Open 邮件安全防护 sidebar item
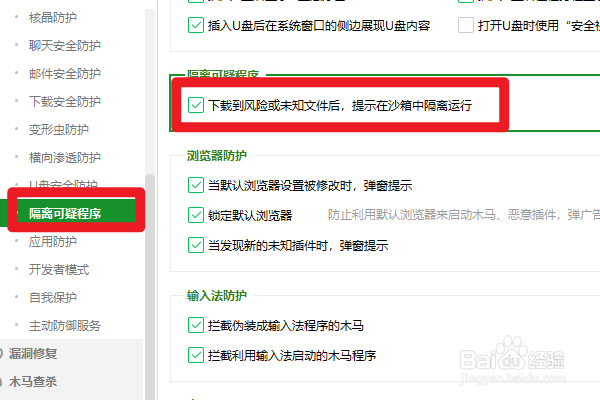This screenshot has height=400, width=600. pyautogui.click(x=65, y=73)
